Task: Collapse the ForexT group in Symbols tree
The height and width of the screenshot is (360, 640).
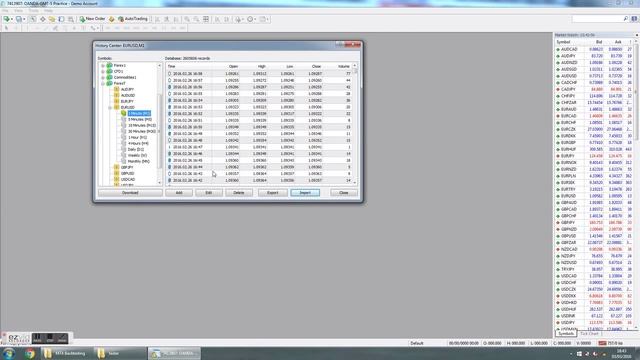Action: coord(103,83)
